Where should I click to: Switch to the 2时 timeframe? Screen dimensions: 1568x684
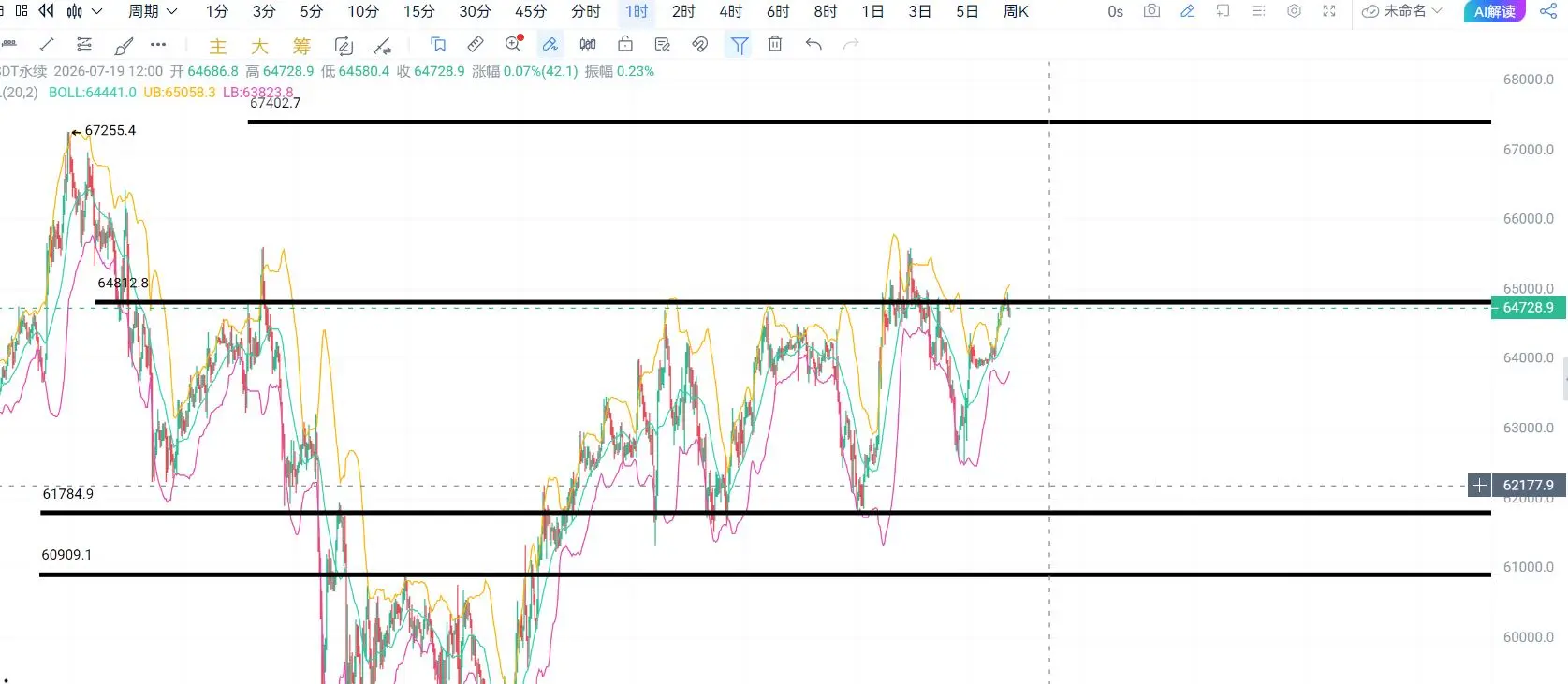pos(683,11)
